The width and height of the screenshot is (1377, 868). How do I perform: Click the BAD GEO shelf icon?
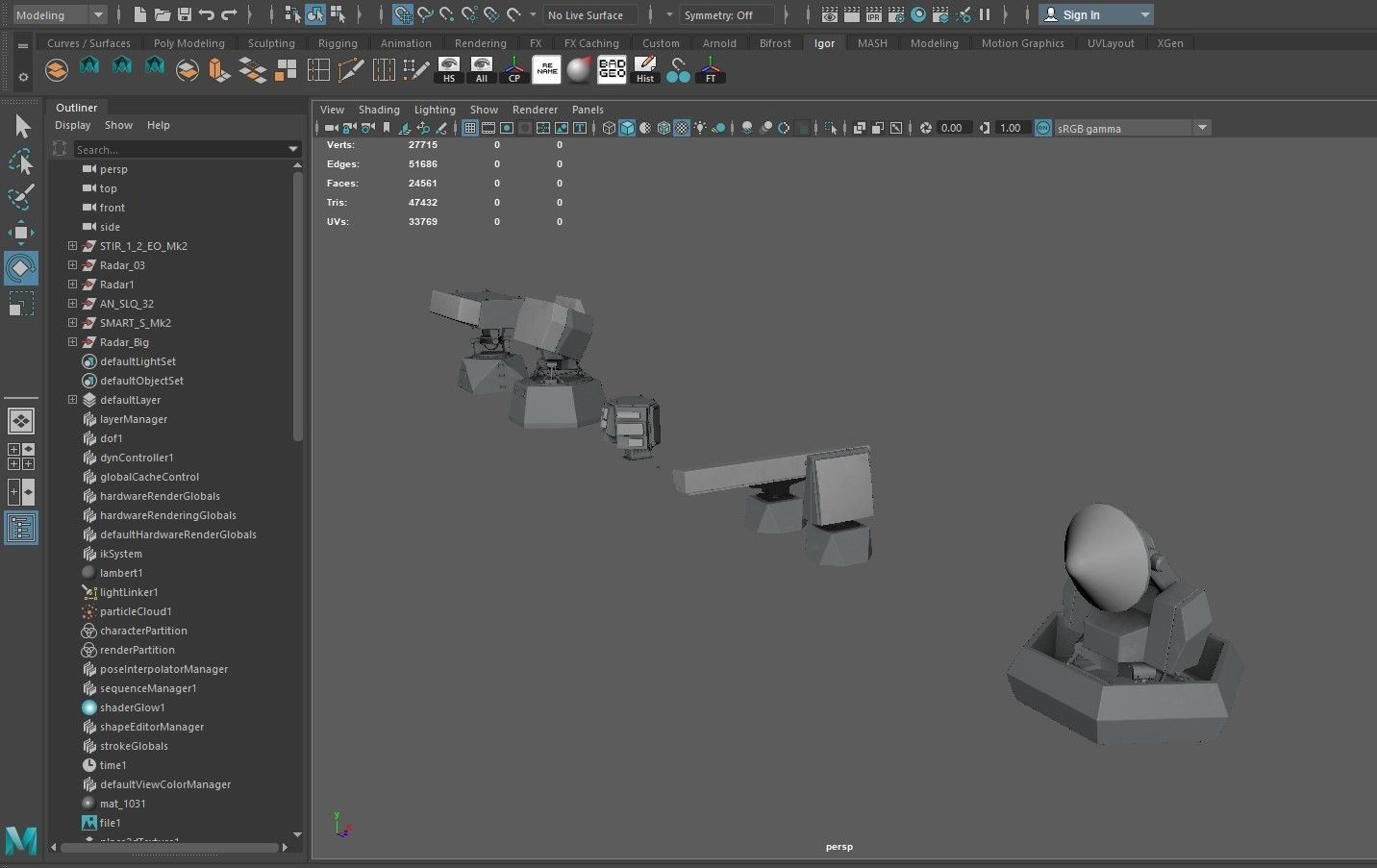(612, 70)
